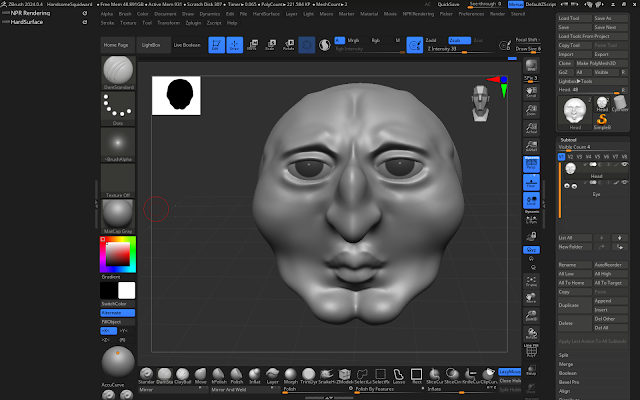
Task: Expand the Split section
Action: tap(564, 355)
